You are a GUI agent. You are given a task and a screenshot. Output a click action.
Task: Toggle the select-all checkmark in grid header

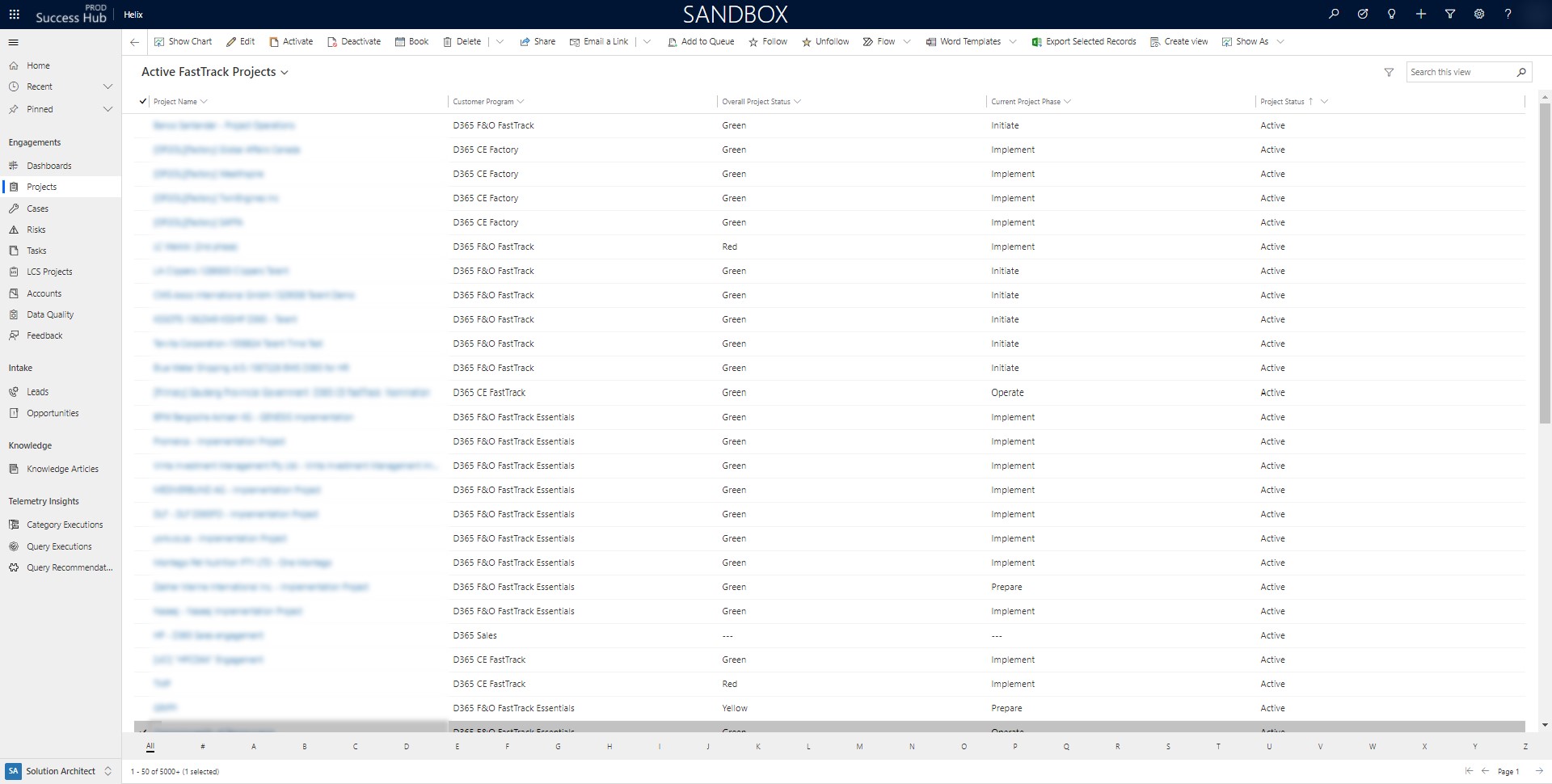click(143, 102)
